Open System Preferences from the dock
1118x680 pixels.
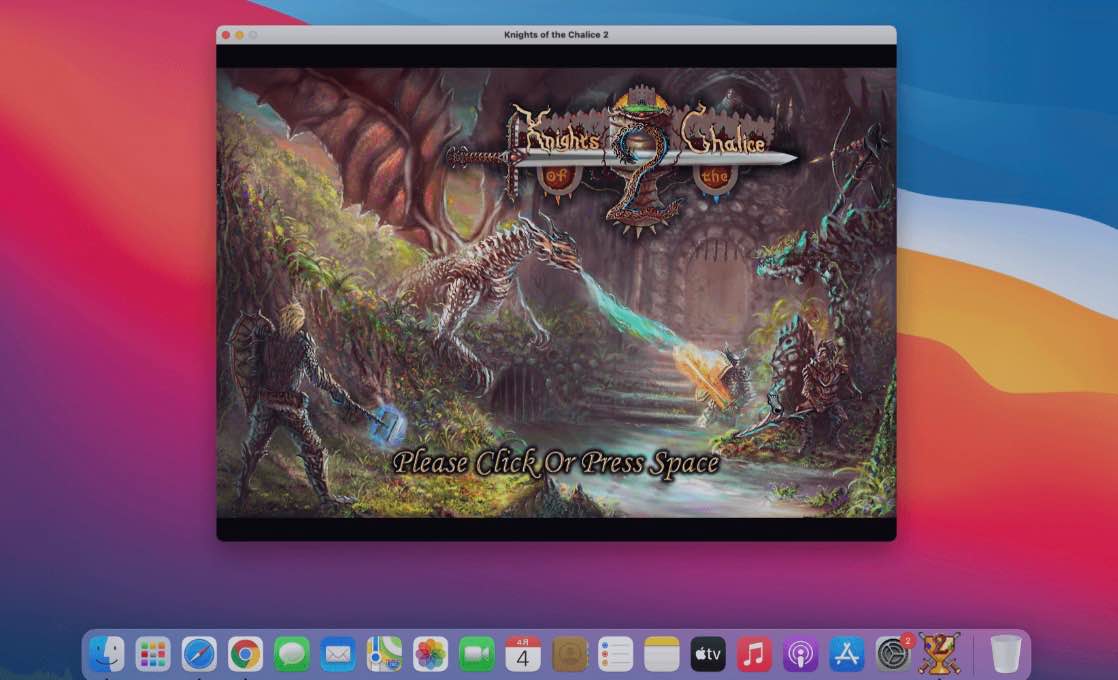(893, 654)
